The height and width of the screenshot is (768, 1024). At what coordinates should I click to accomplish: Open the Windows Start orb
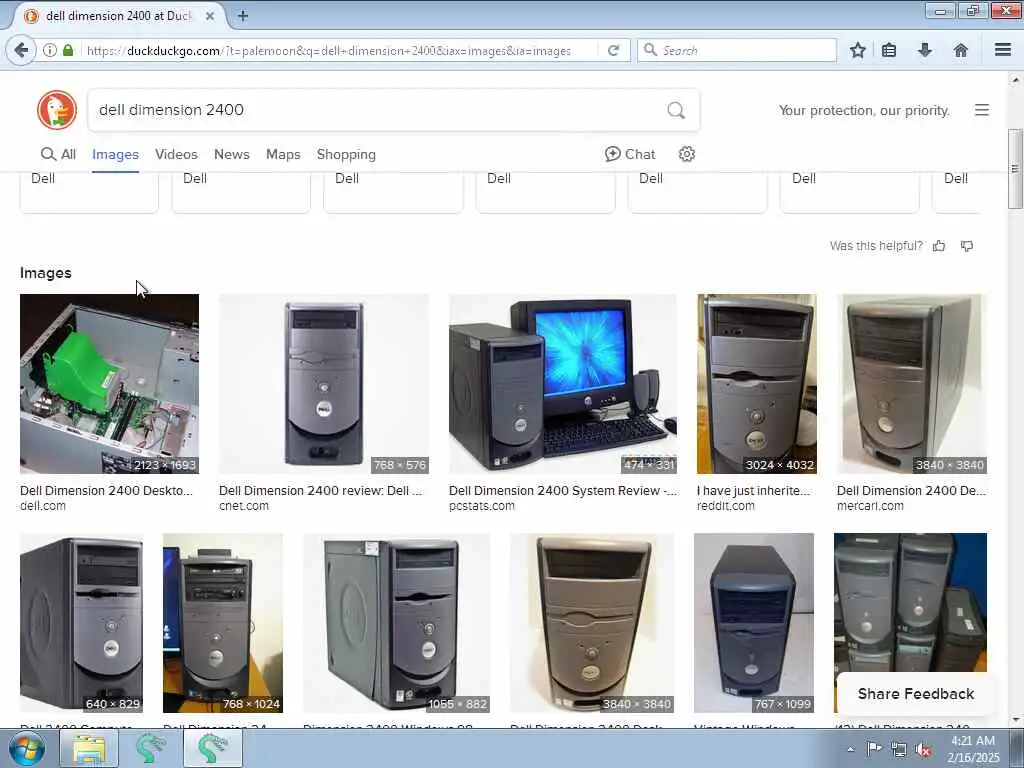(x=26, y=748)
